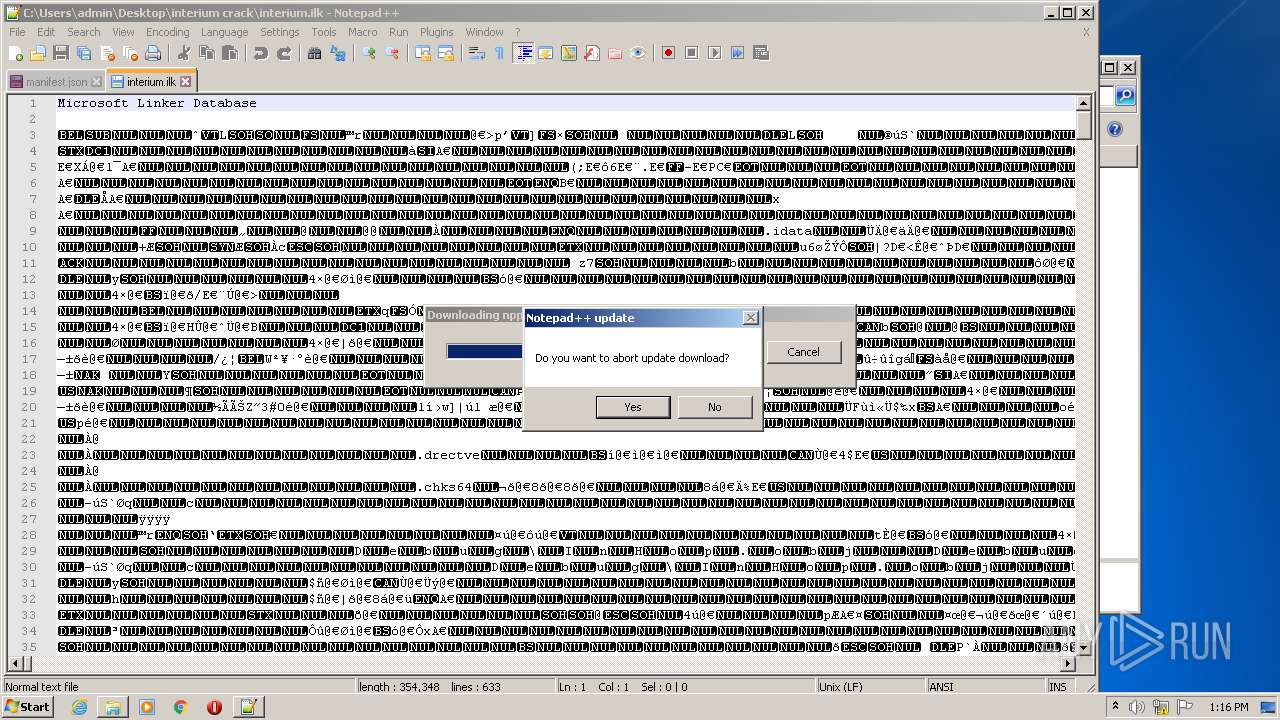
Task: Show the Document Map panel
Action: 569,53
